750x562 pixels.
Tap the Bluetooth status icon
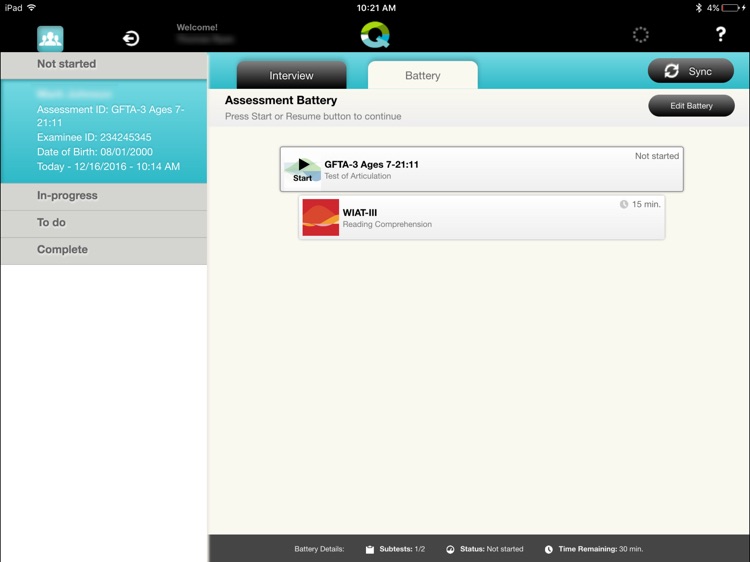(698, 8)
